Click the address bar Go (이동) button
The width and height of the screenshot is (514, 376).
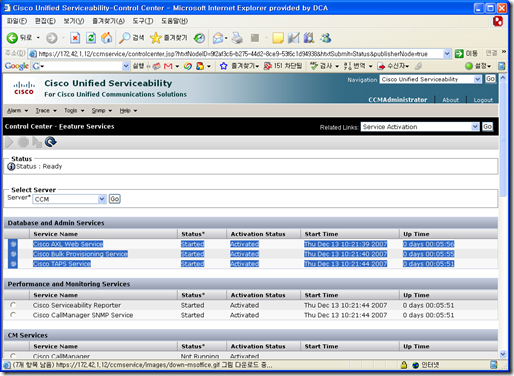pyautogui.click(x=466, y=53)
